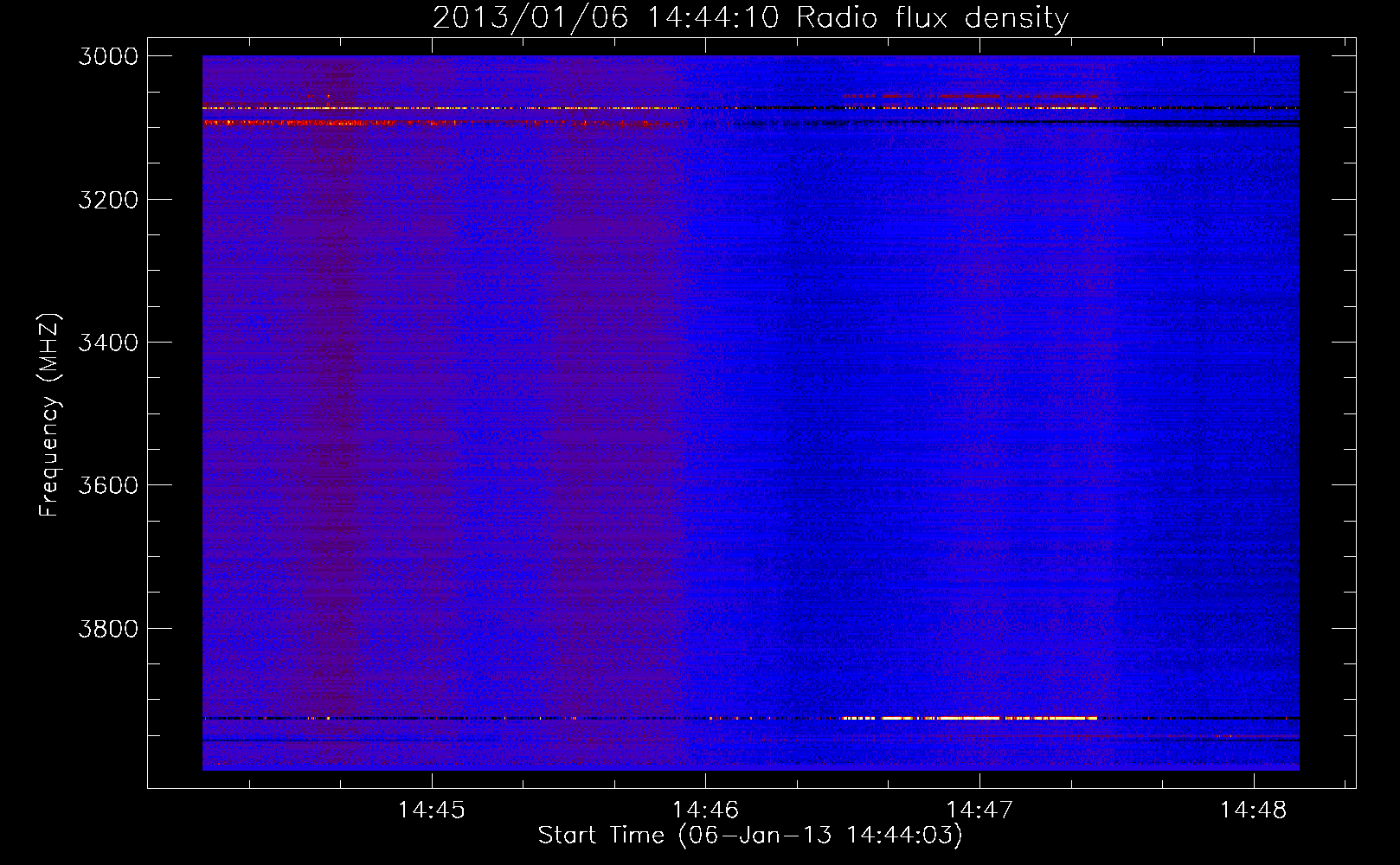Image resolution: width=1400 pixels, height=865 pixels.
Task: Click the plot title '2013/01/06 14:44:10 Radio flux density'
Action: (750, 17)
